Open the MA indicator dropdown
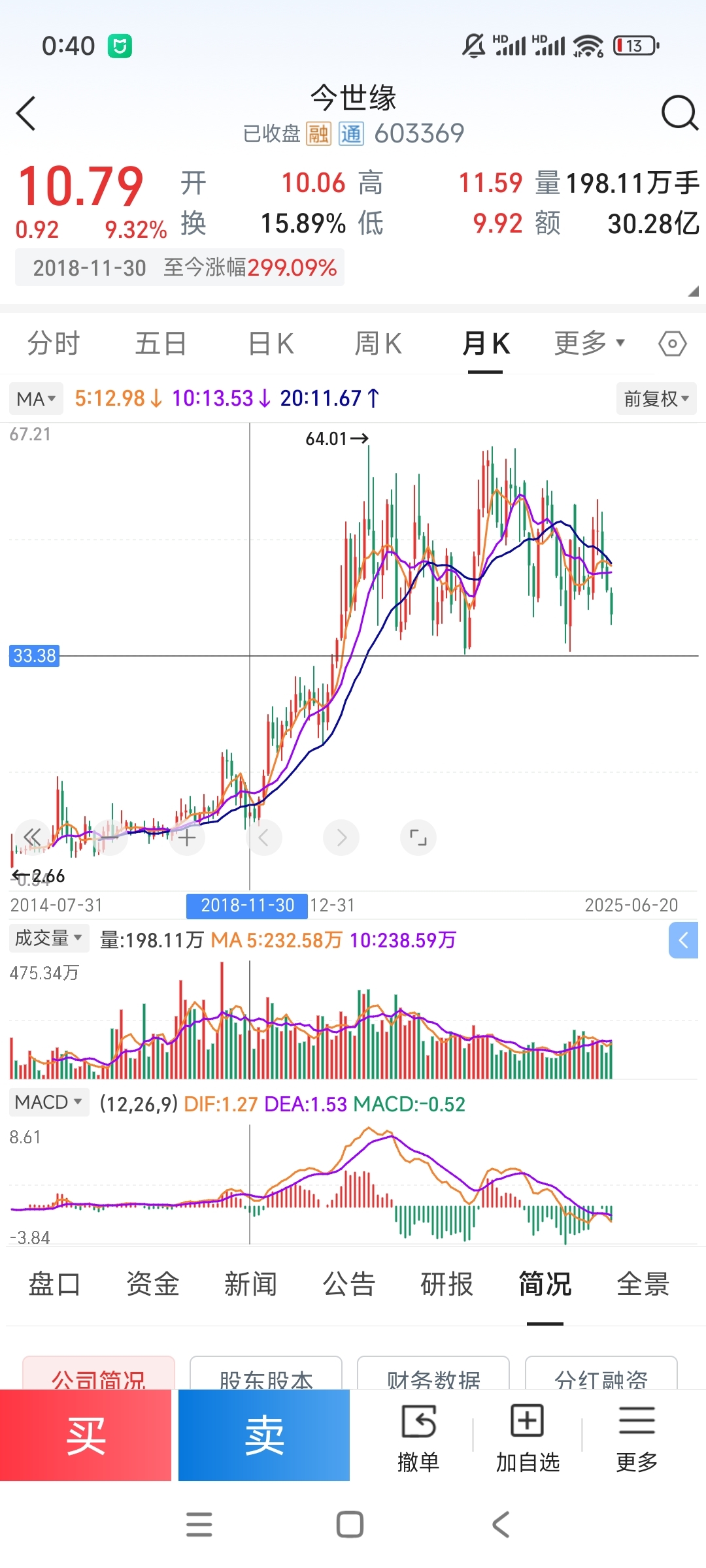Viewport: 706px width, 1568px height. (36, 399)
